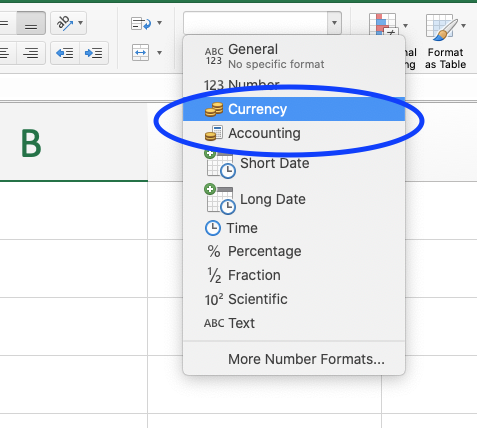Click the Format as Table icon
The height and width of the screenshot is (428, 477).
tap(442, 27)
